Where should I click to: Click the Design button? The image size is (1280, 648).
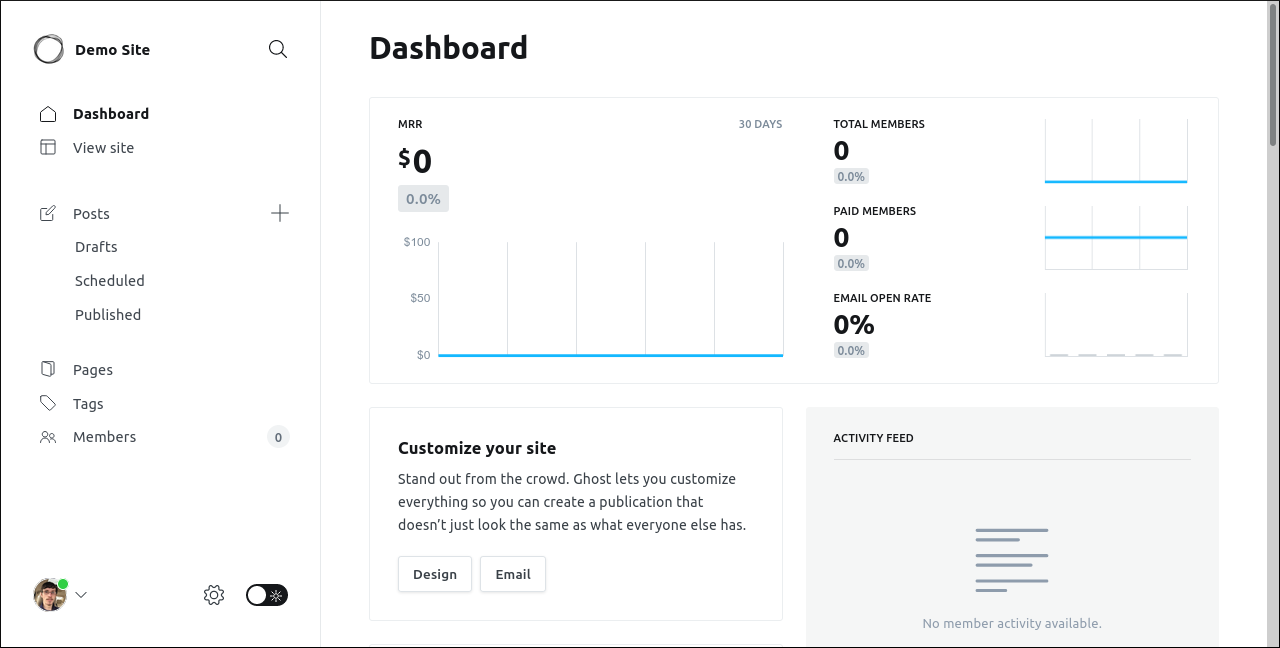click(435, 574)
